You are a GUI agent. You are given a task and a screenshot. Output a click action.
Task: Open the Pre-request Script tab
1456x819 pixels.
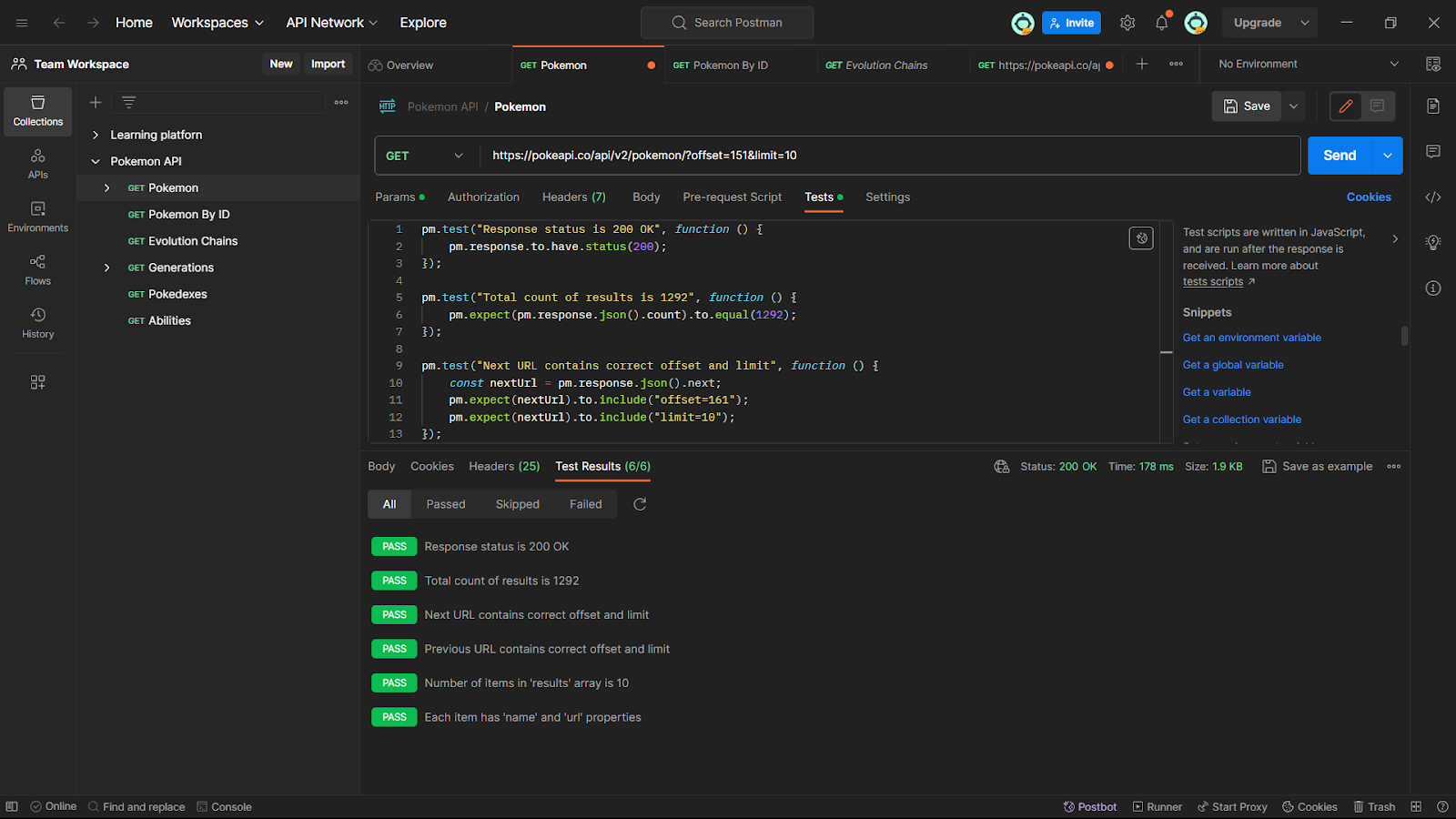click(x=733, y=197)
